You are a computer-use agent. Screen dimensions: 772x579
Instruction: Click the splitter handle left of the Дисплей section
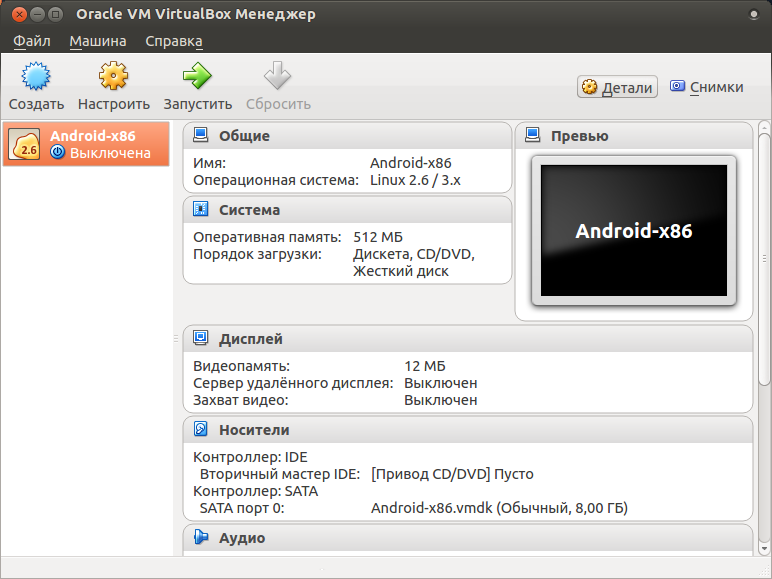point(176,338)
